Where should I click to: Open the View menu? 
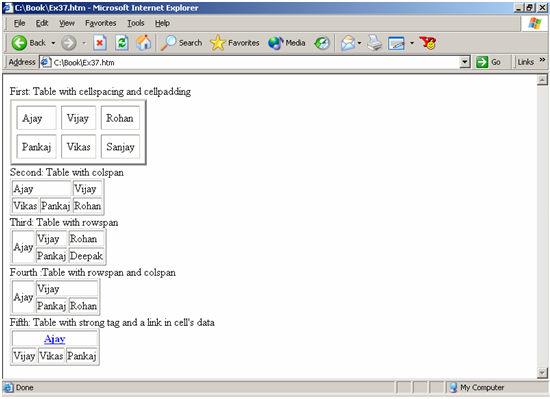[x=67, y=23]
